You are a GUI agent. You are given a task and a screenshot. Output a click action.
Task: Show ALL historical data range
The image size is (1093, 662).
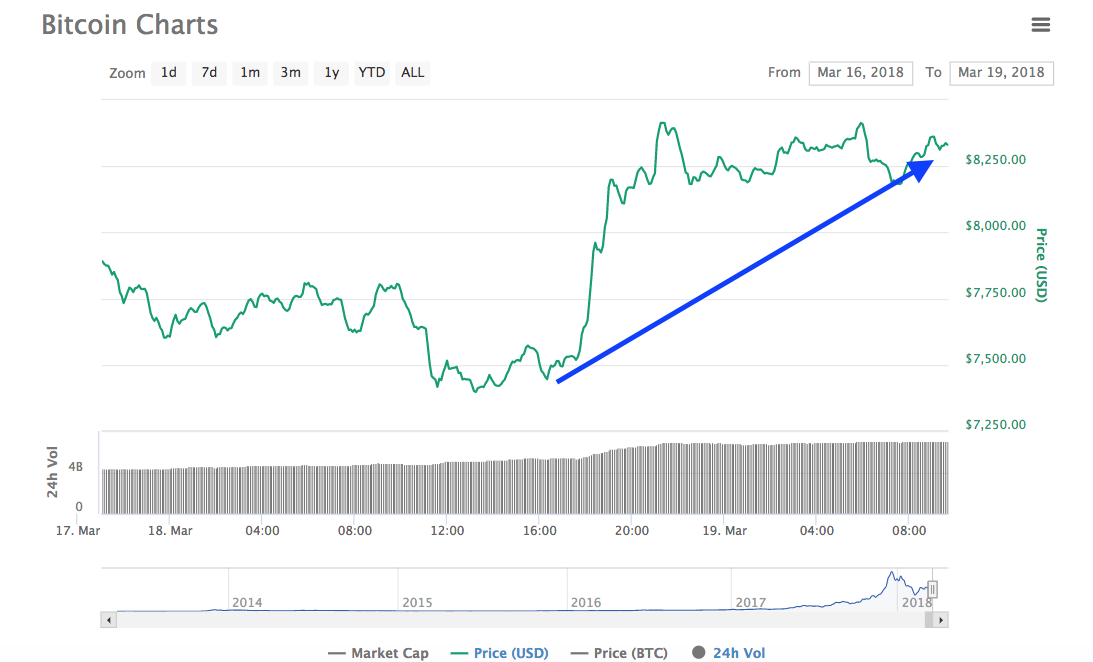413,72
